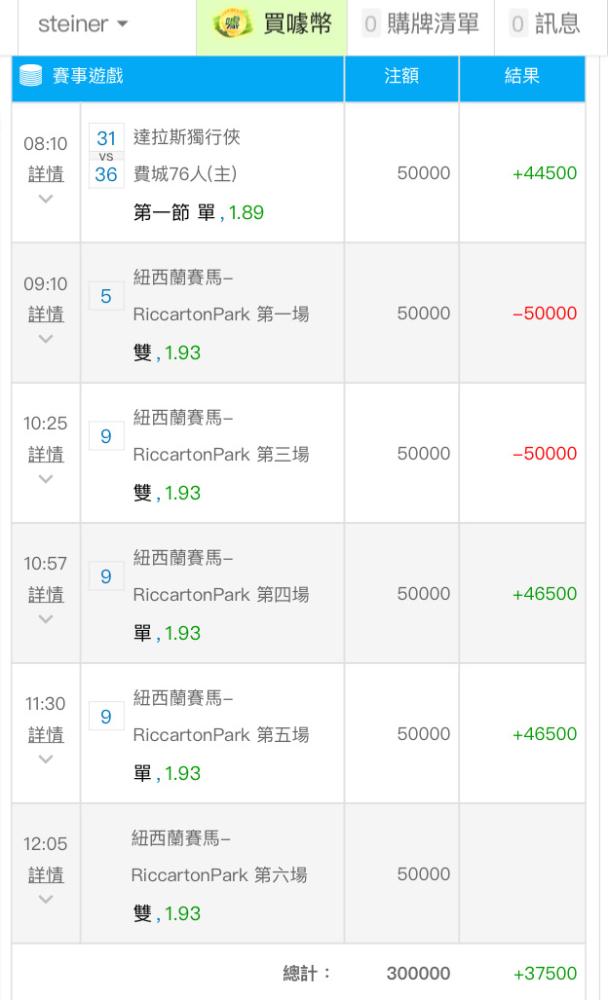Screen dimensions: 608x1000
Task: Expand the chevron under 08:10 詳情
Action: [x=45, y=199]
